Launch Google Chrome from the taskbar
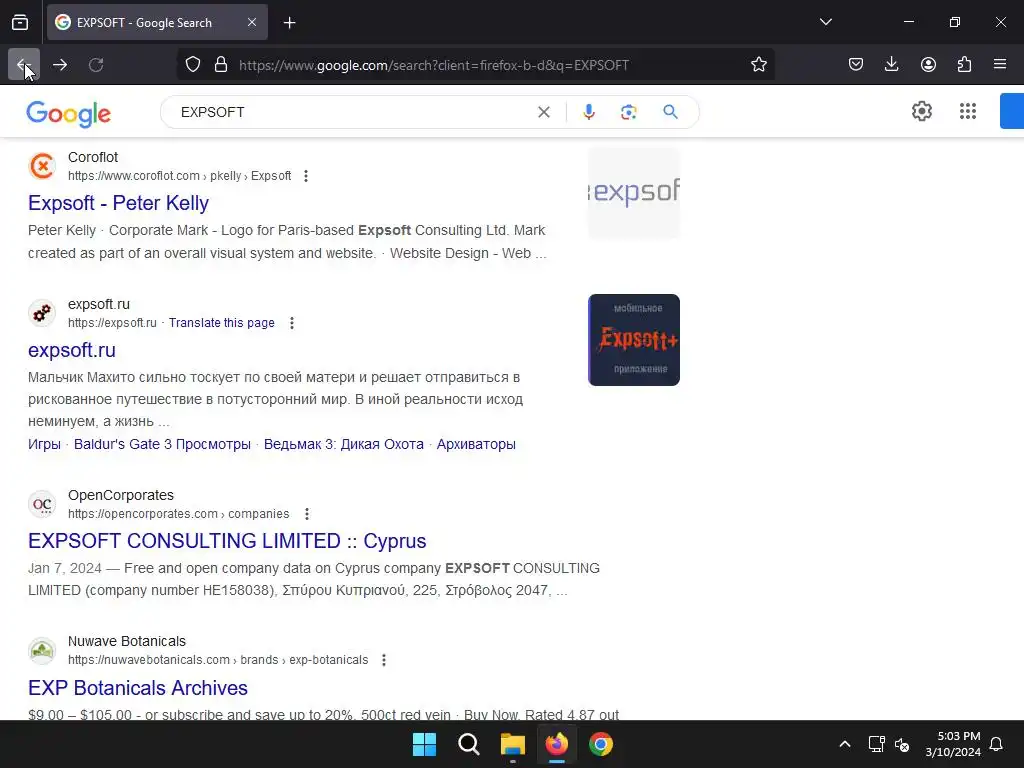1024x768 pixels. pos(601,744)
